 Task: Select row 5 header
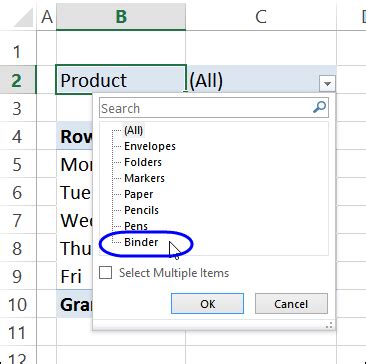(17, 164)
